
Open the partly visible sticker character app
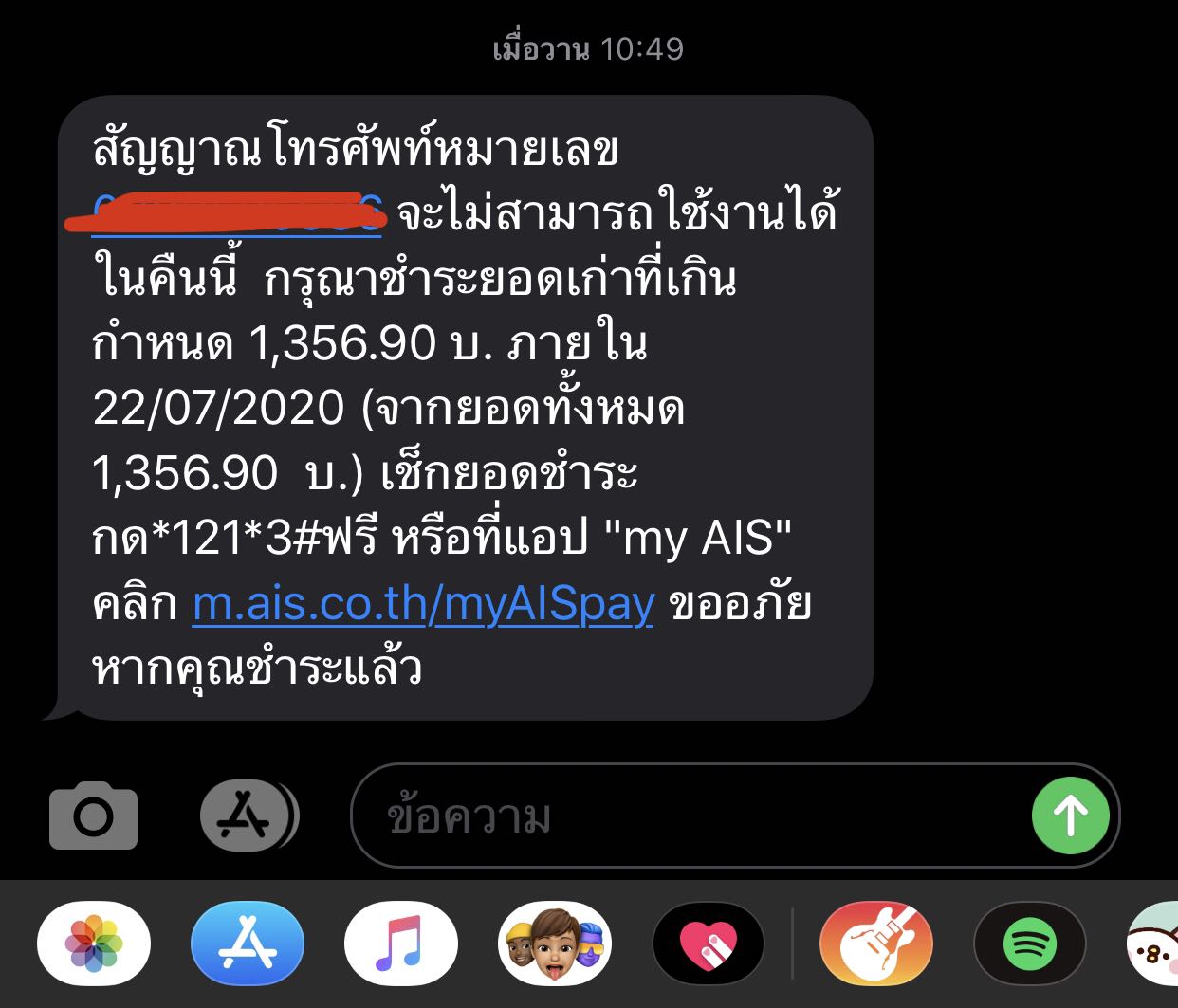click(x=1152, y=944)
